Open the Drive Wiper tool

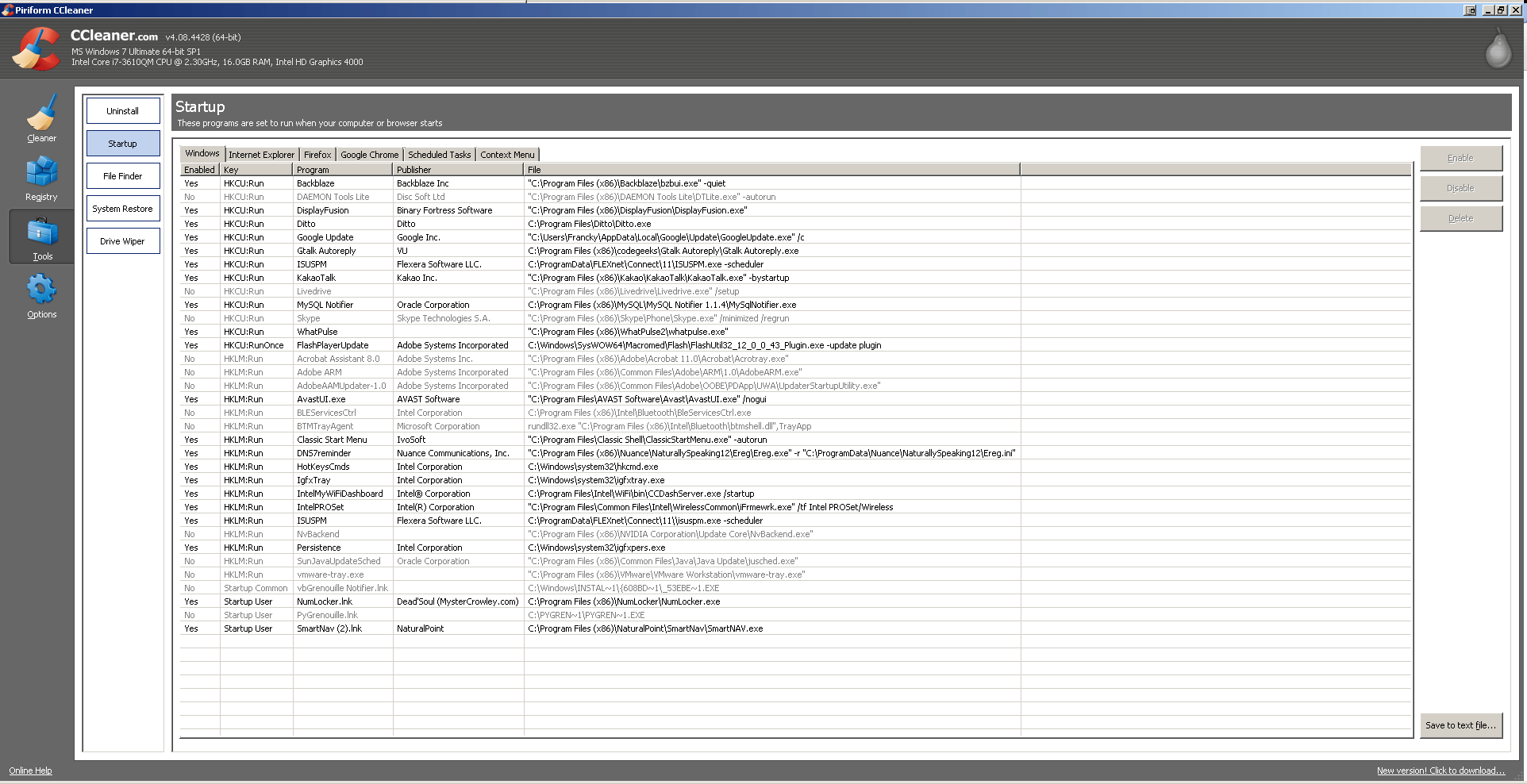pyautogui.click(x=123, y=241)
